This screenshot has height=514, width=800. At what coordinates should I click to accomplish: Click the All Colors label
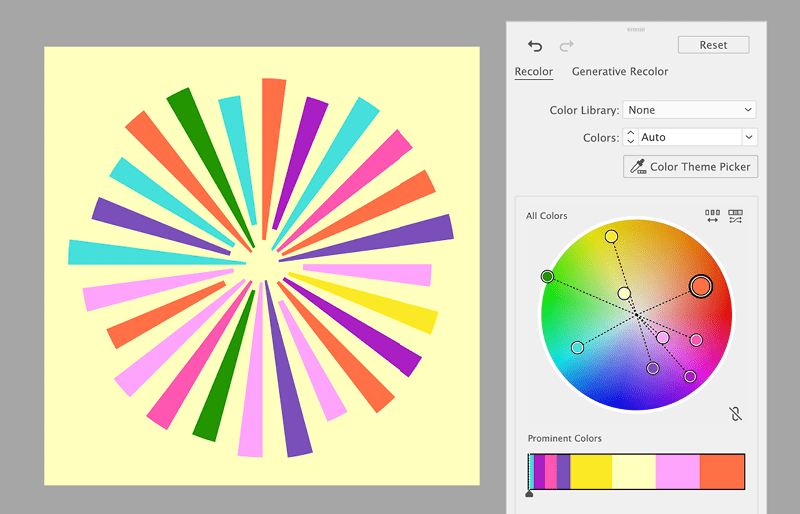[x=546, y=216]
